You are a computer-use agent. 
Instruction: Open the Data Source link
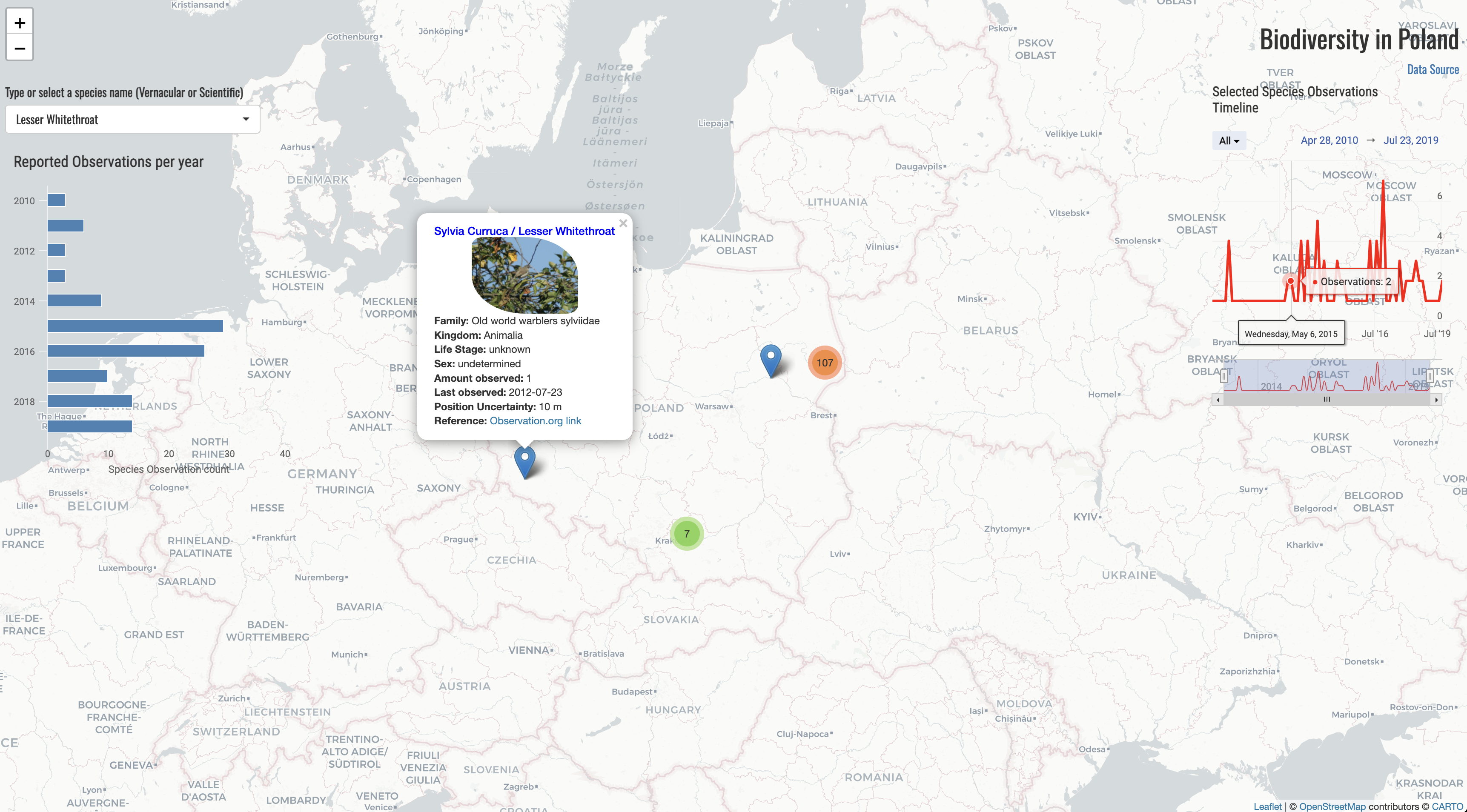click(x=1433, y=69)
